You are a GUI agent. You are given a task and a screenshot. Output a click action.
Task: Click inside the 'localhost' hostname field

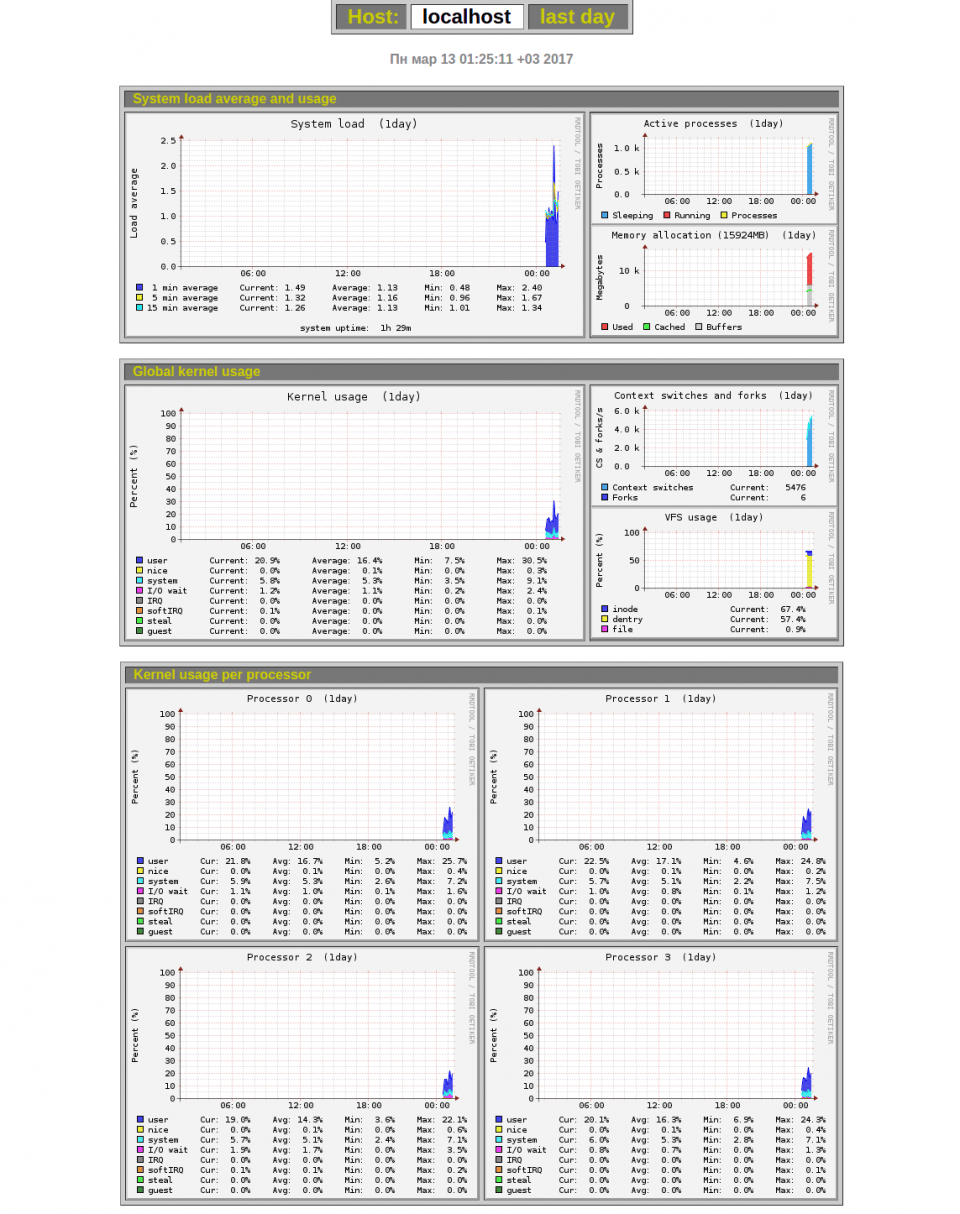[467, 16]
